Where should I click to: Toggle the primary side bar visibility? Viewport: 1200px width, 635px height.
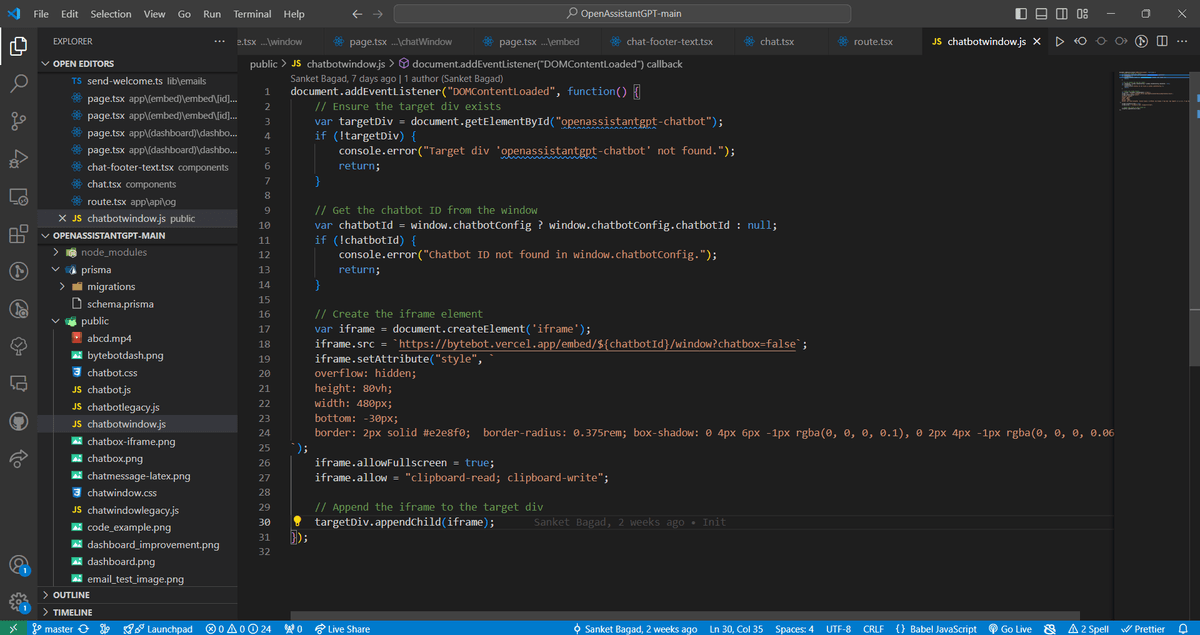click(x=1019, y=13)
